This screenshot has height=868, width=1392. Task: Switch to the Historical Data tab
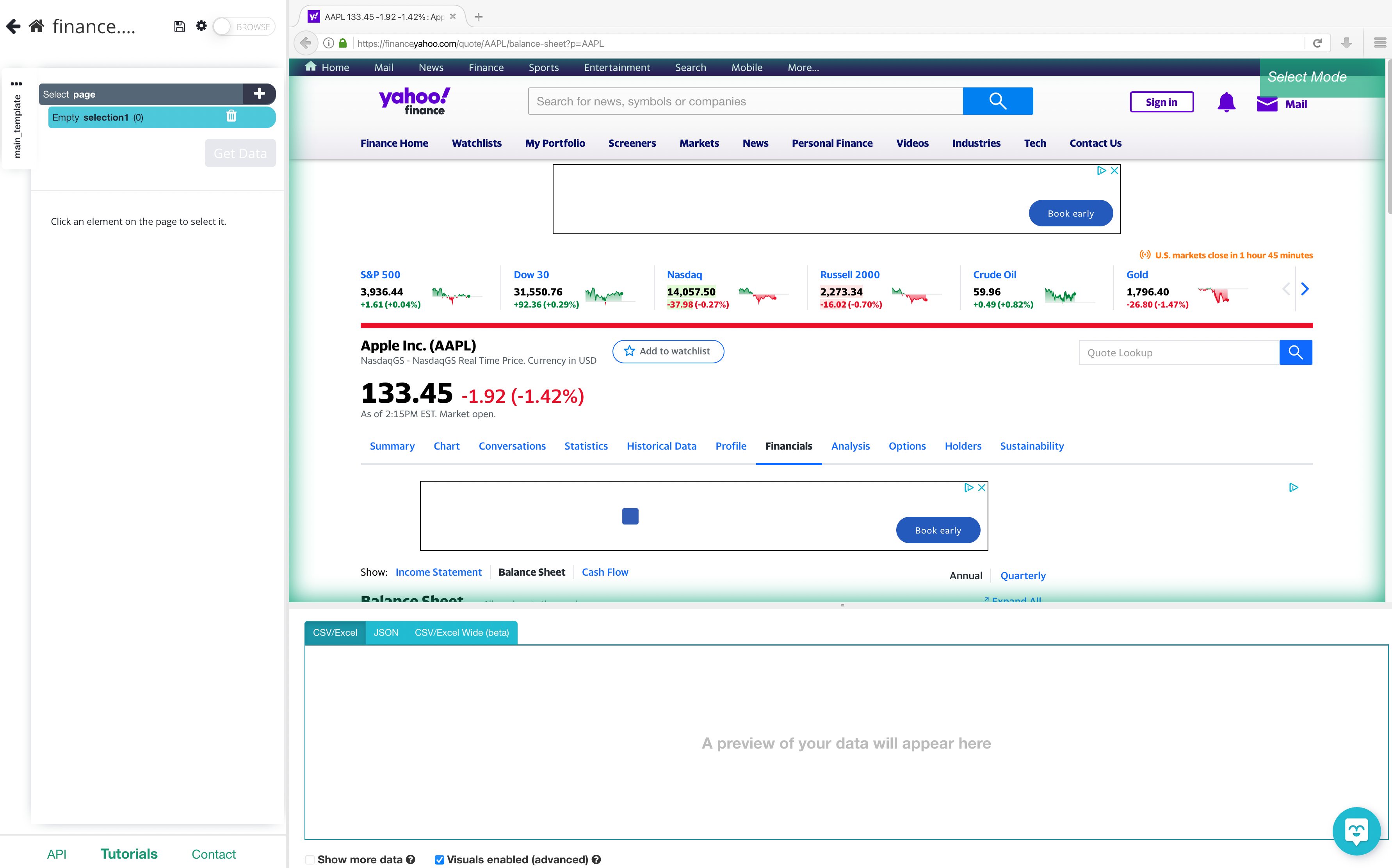pos(661,446)
